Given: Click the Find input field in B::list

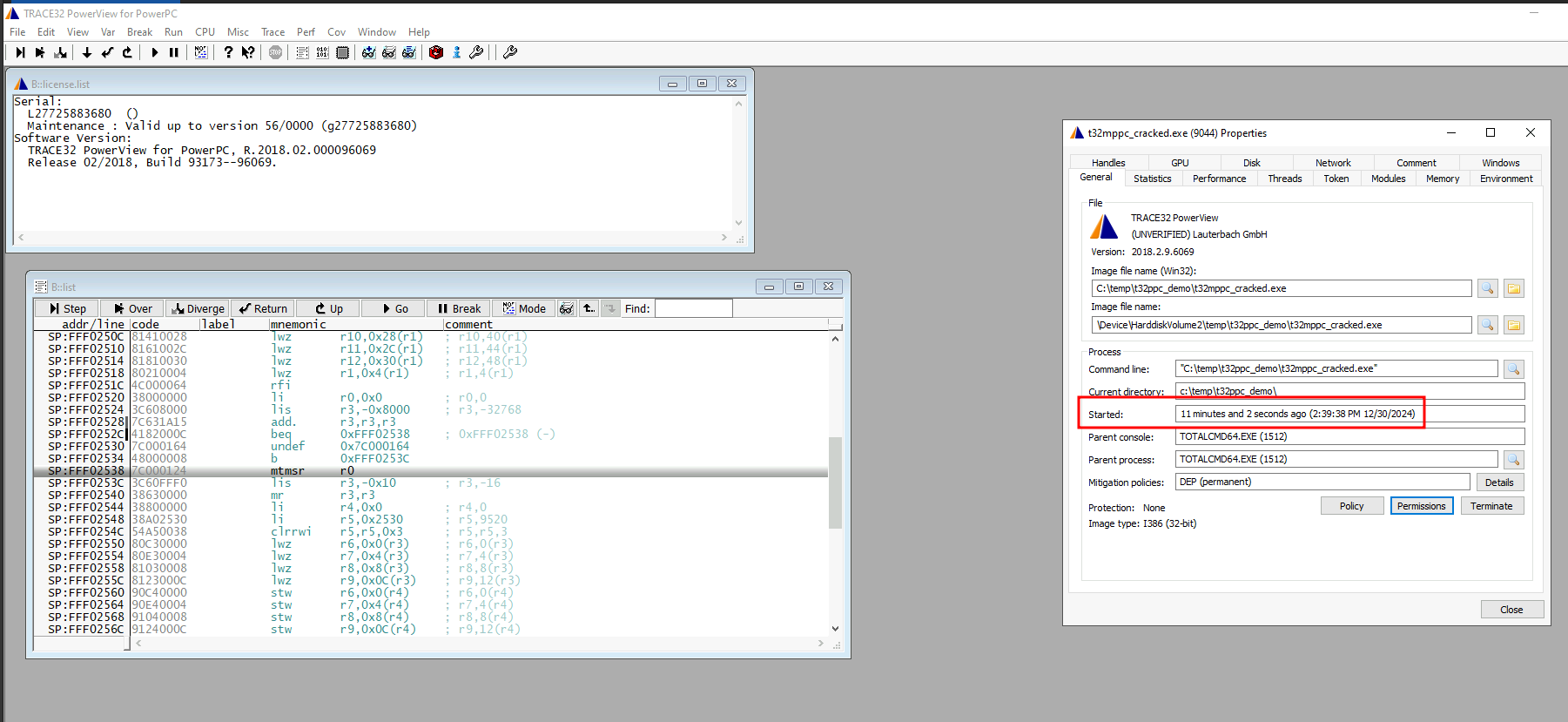Looking at the screenshot, I should tap(693, 308).
